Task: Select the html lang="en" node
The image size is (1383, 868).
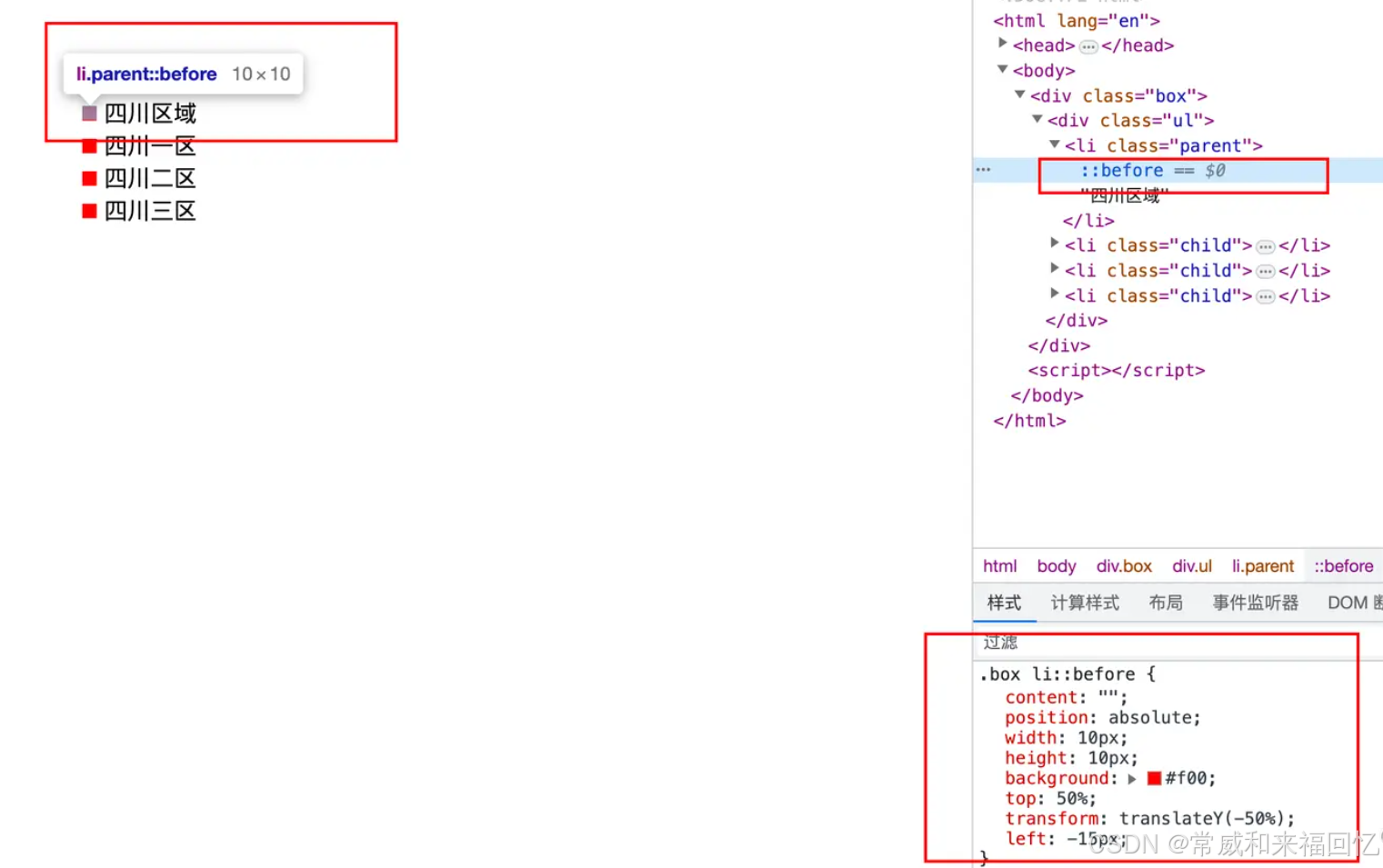Action: tap(1077, 20)
